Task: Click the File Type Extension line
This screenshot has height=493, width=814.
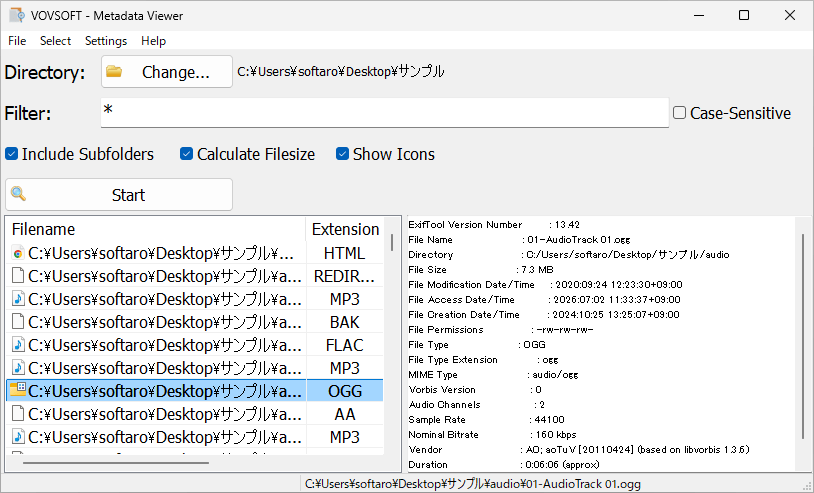Action: coord(483,360)
